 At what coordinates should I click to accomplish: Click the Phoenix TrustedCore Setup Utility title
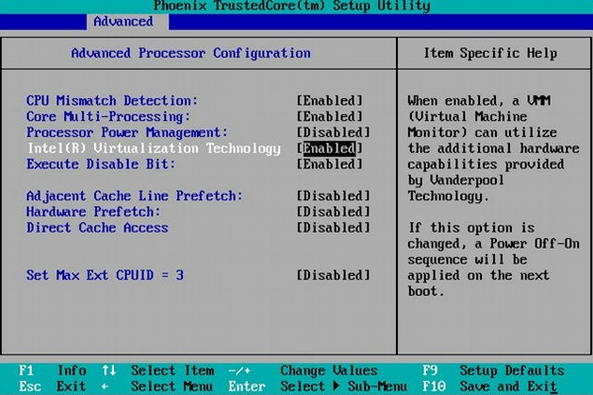click(292, 6)
